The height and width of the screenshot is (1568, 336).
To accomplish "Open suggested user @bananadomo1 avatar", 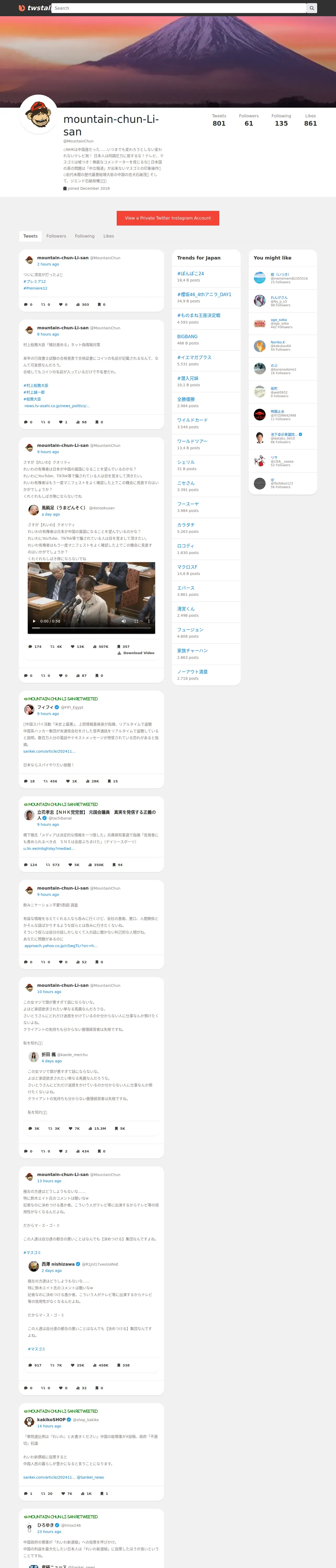I will pyautogui.click(x=260, y=369).
